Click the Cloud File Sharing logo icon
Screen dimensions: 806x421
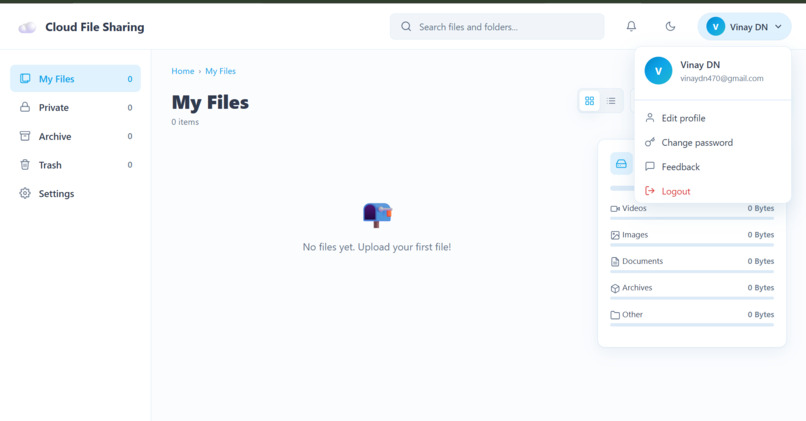27,27
